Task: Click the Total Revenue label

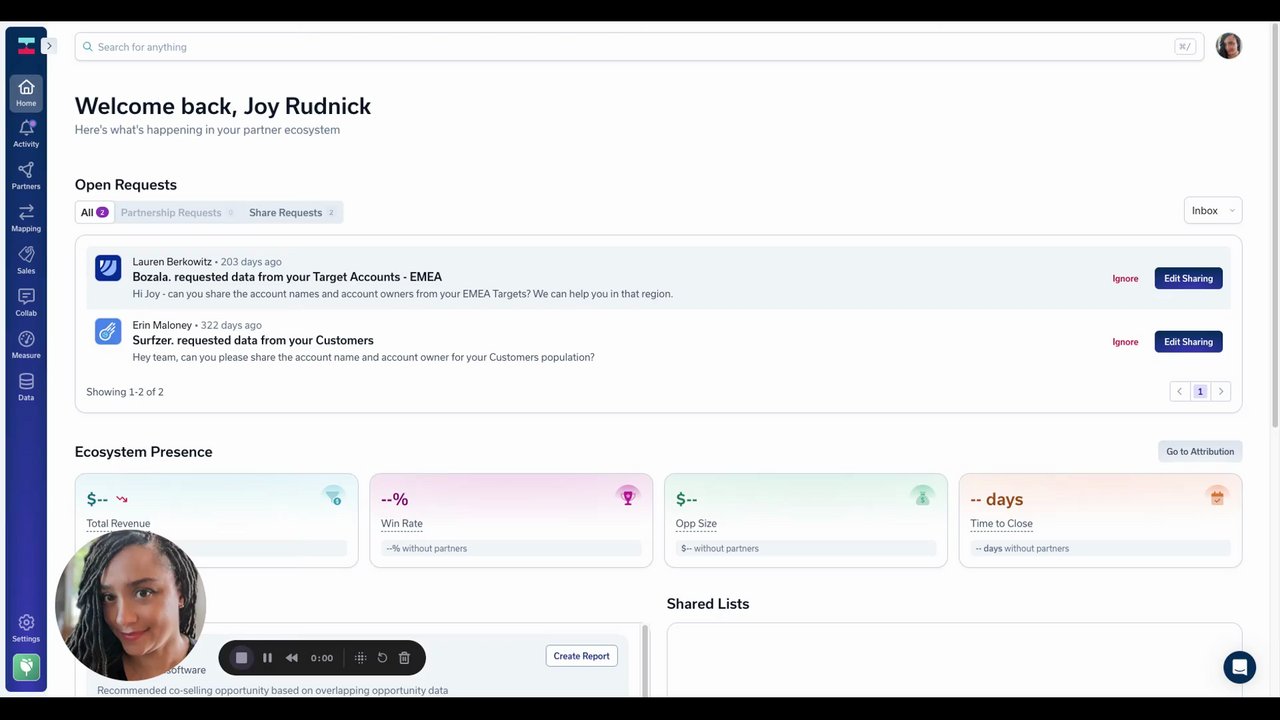Action: [118, 523]
